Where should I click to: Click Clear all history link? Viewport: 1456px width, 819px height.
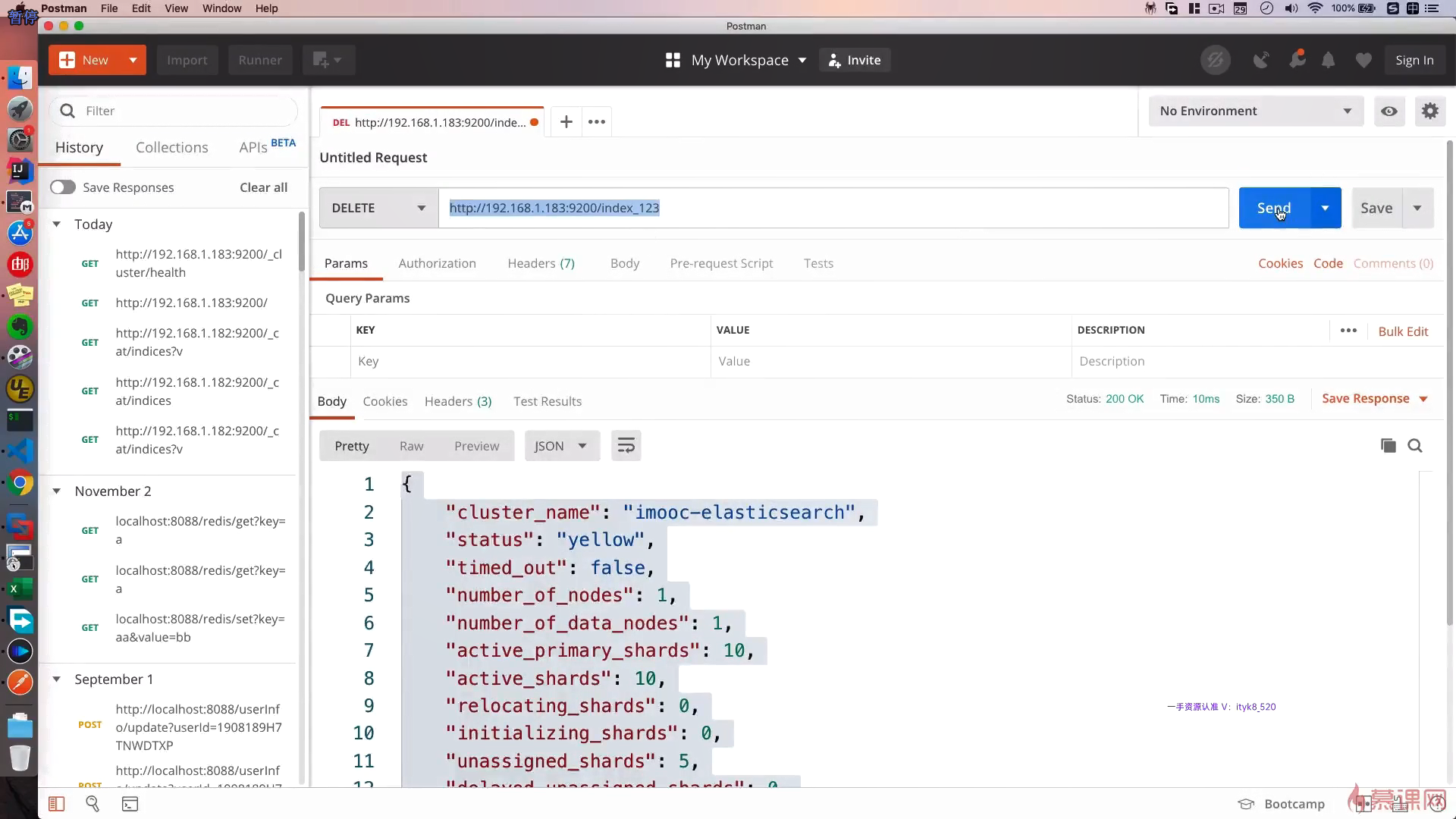click(x=263, y=187)
